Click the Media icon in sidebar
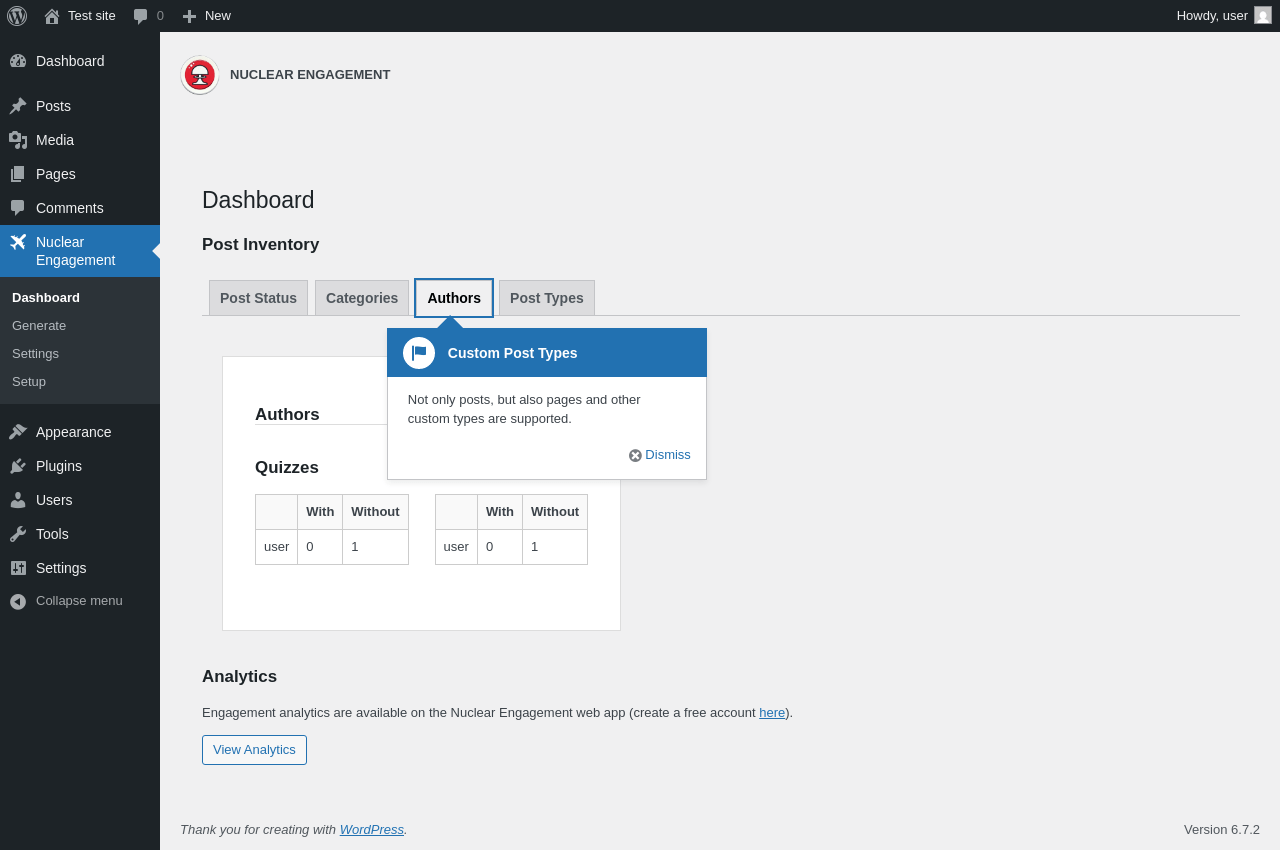The width and height of the screenshot is (1280, 850). click(x=18, y=140)
